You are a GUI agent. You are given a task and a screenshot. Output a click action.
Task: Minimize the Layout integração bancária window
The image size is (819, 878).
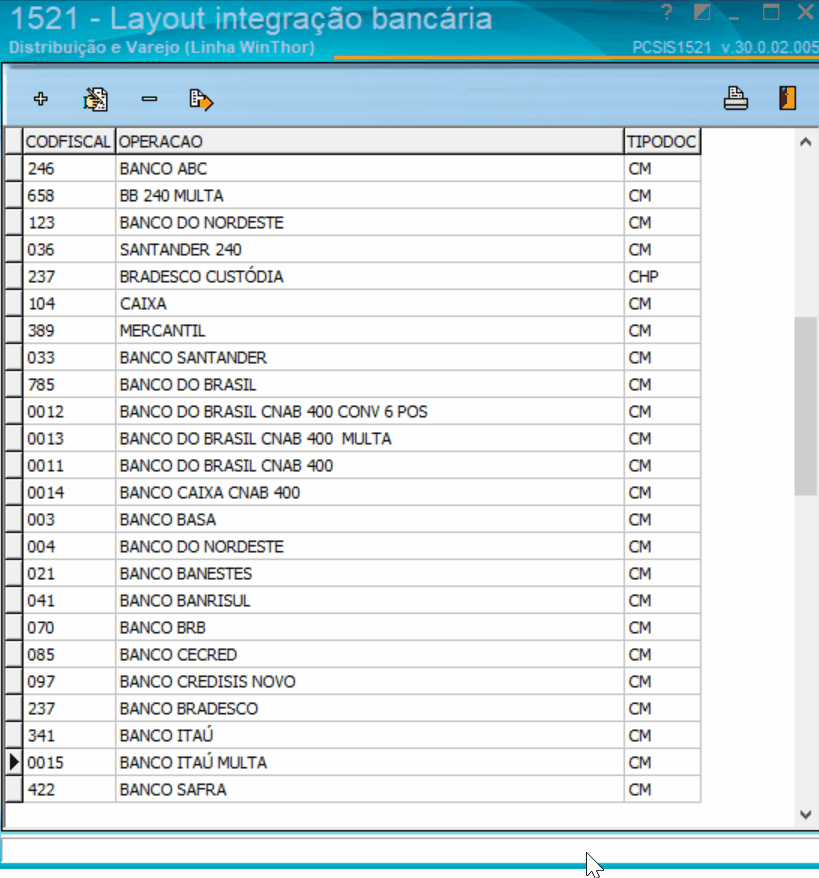[x=734, y=18]
